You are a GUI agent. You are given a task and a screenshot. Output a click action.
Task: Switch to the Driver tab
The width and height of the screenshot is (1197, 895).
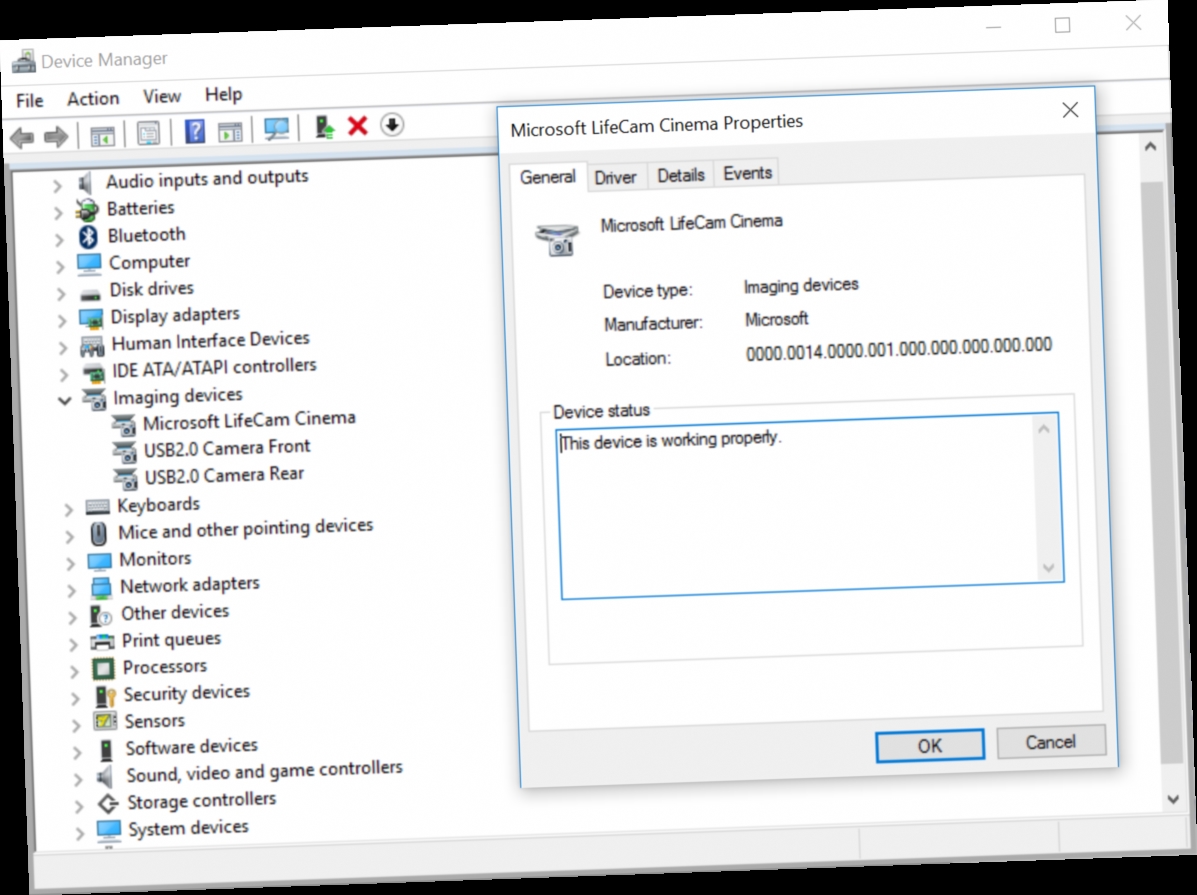click(616, 176)
